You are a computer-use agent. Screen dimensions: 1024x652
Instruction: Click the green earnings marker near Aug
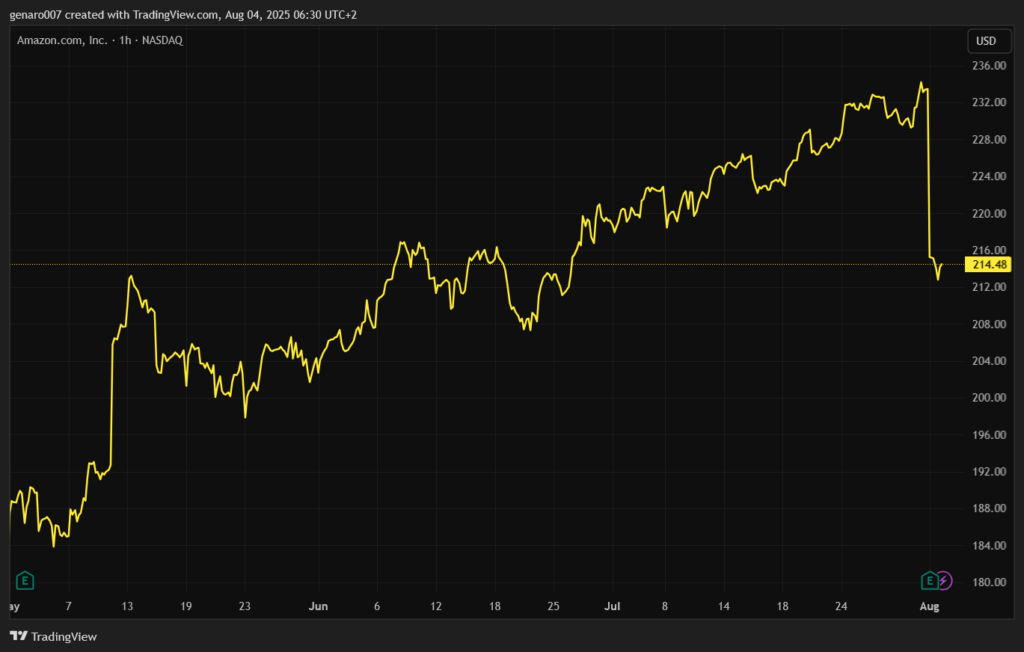pos(929,580)
